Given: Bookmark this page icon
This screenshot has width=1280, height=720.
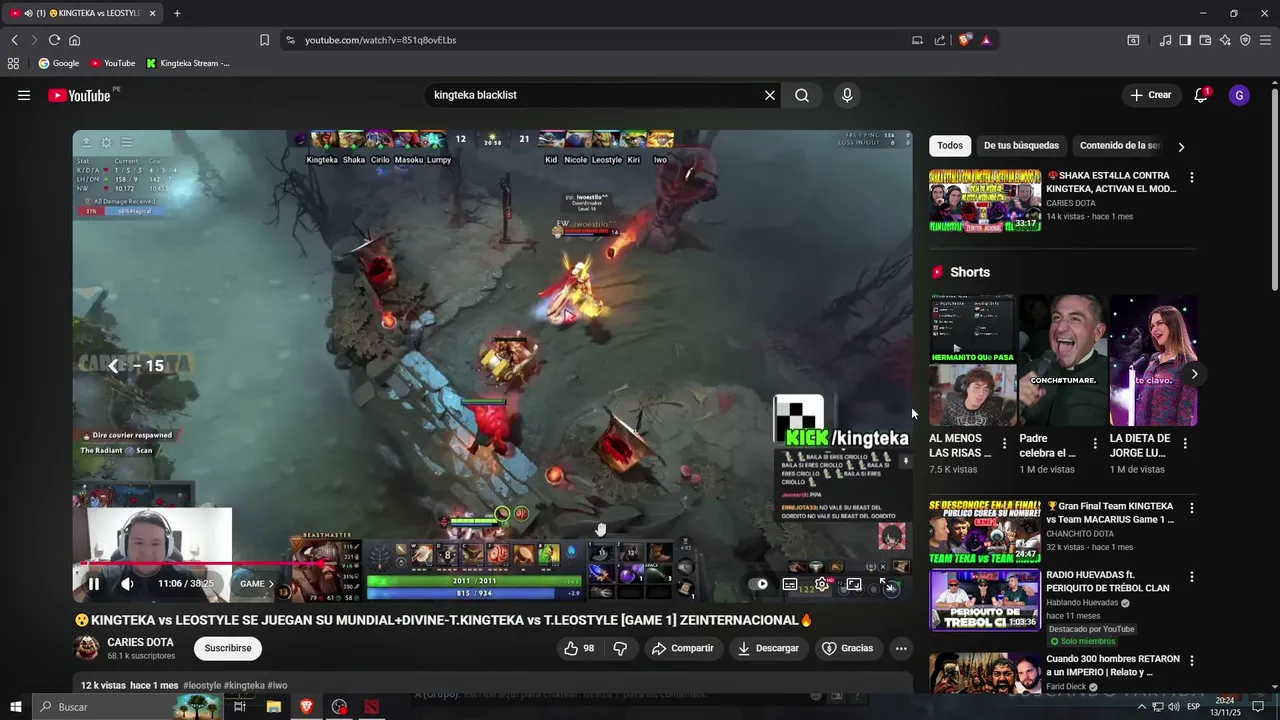Looking at the screenshot, I should (x=264, y=40).
